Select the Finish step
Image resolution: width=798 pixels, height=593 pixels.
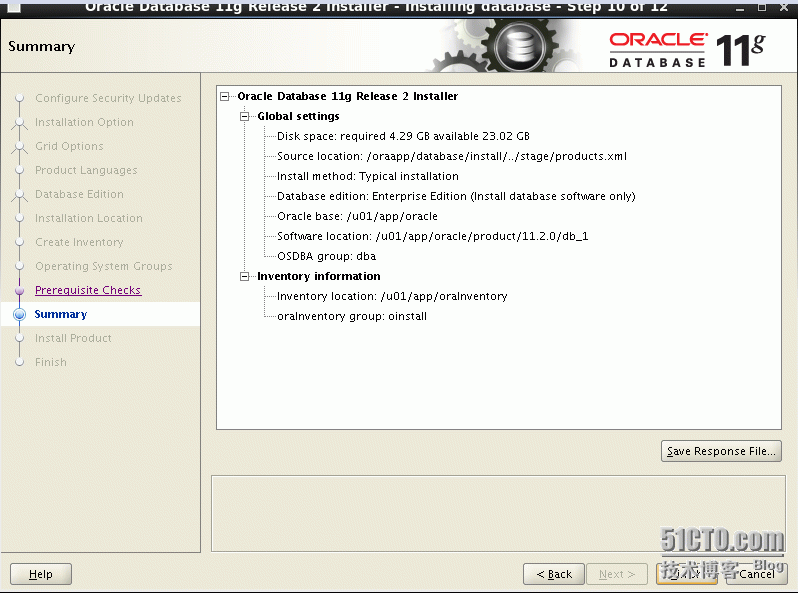click(50, 362)
